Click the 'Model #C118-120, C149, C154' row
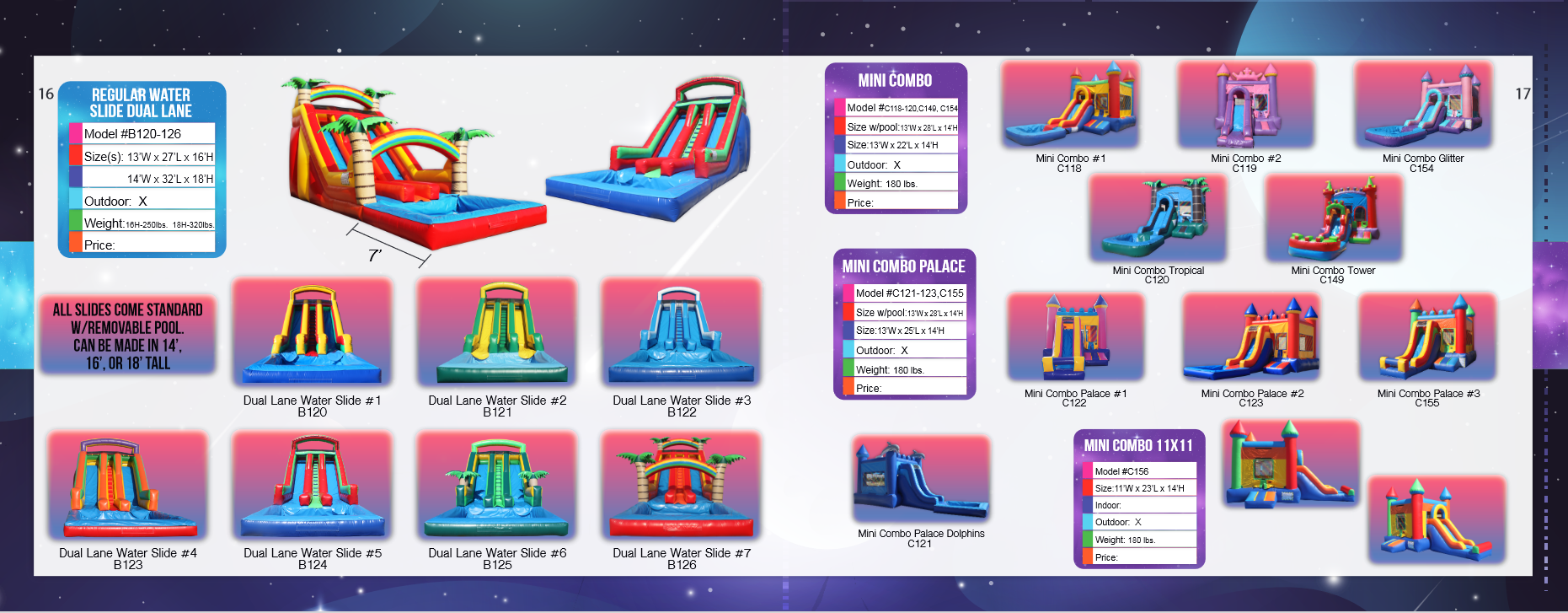Image resolution: width=1568 pixels, height=613 pixels. pos(896,107)
